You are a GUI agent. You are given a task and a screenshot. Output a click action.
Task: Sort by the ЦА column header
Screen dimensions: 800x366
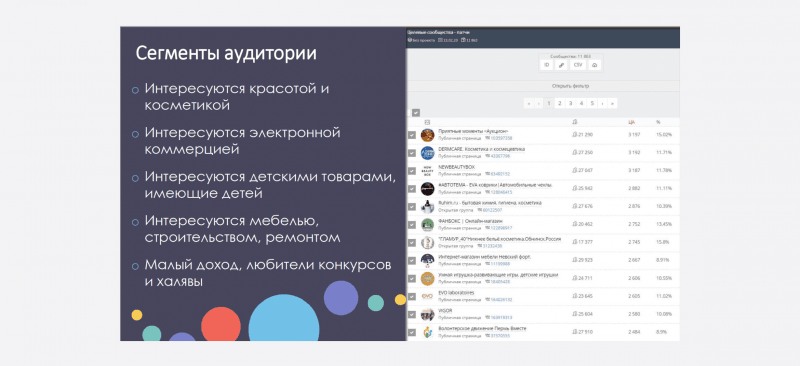point(631,123)
